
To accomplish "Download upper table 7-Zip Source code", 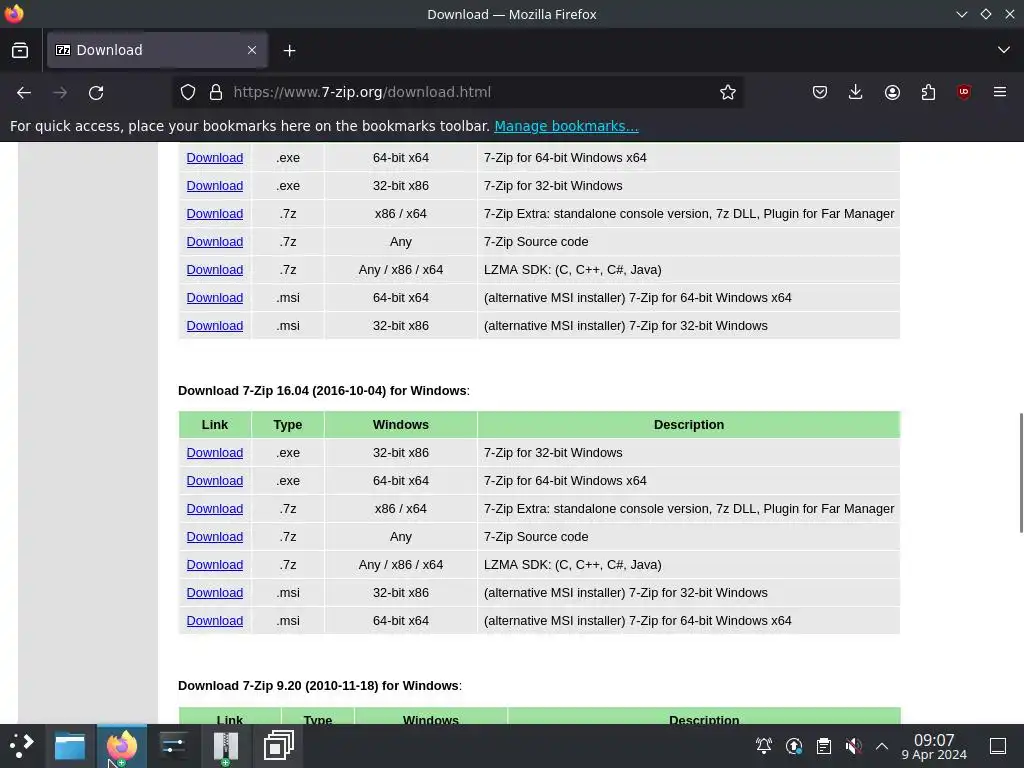I will [215, 242].
